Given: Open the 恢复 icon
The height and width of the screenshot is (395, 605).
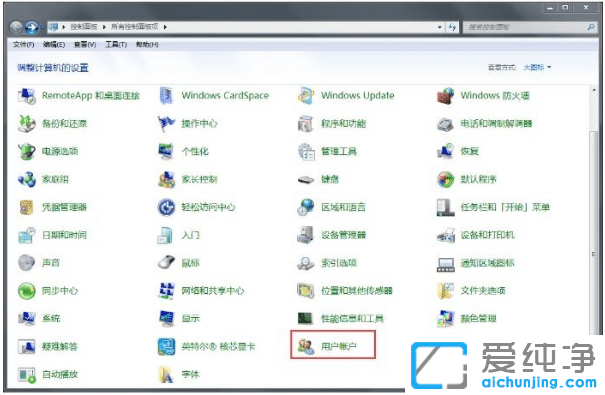Looking at the screenshot, I should (446, 151).
